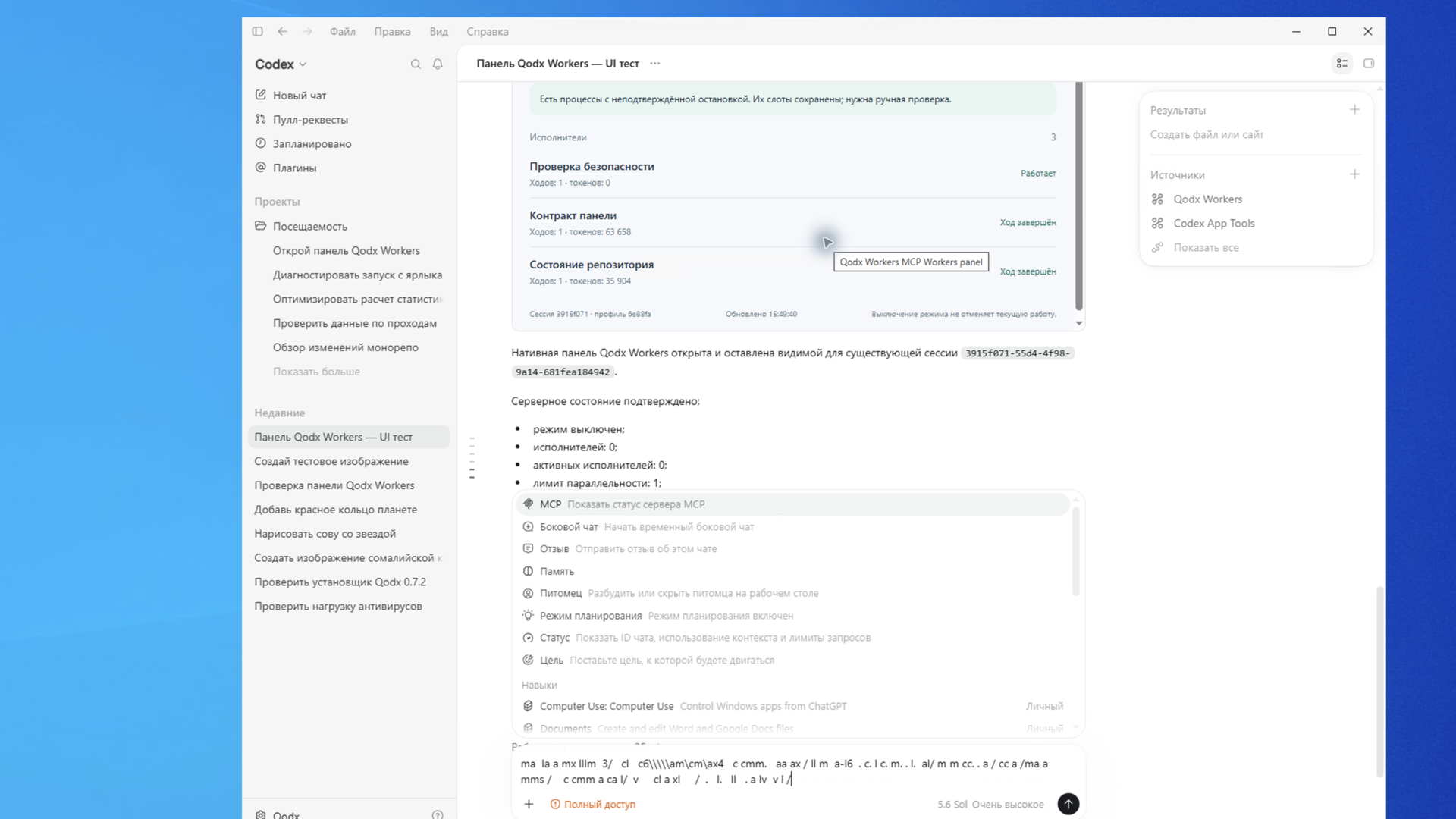Screen dimensions: 1456x819
Task: Click the MCP command icon
Action: [529, 504]
